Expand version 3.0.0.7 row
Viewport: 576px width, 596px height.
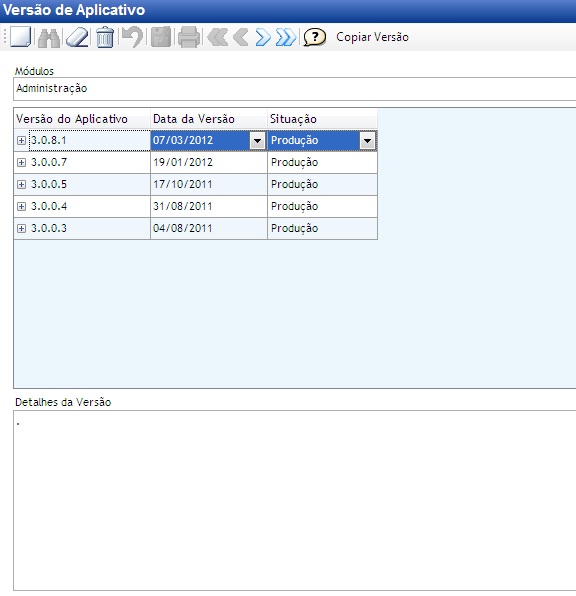coord(21,163)
